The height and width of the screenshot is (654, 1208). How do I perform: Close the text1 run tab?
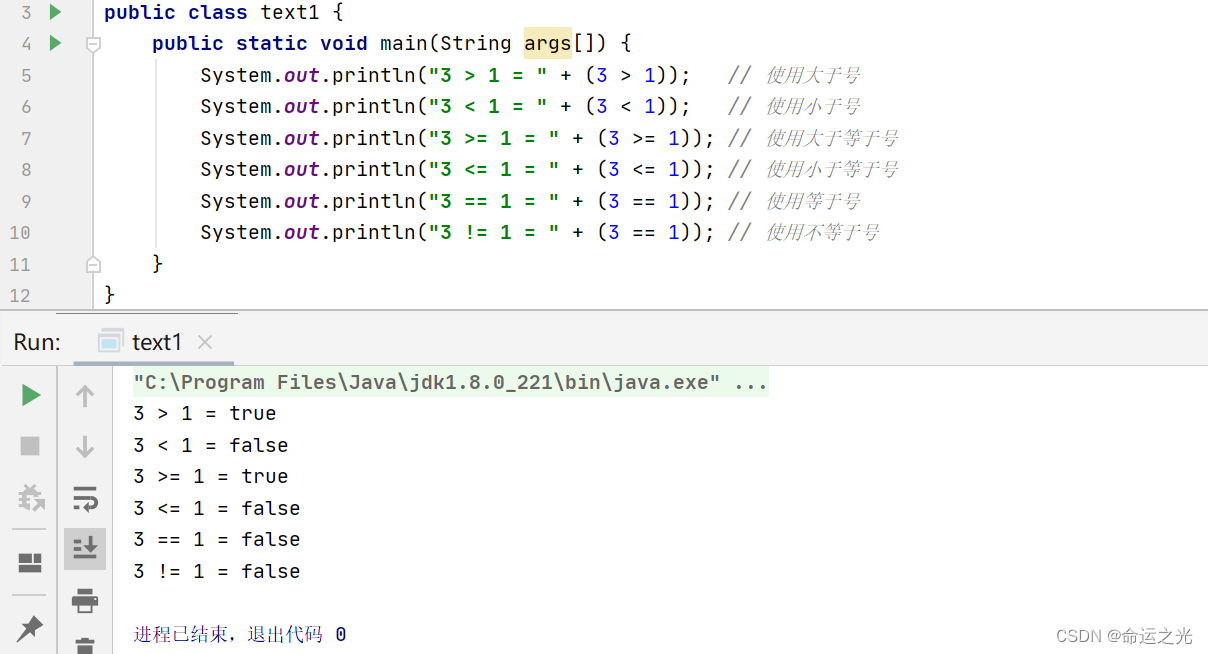(205, 342)
